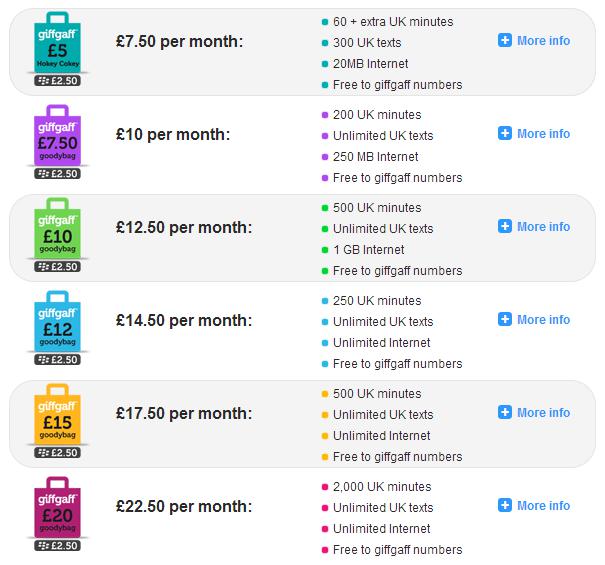605x565 pixels.
Task: Expand plus icon for £10 per month plan
Action: (x=505, y=133)
